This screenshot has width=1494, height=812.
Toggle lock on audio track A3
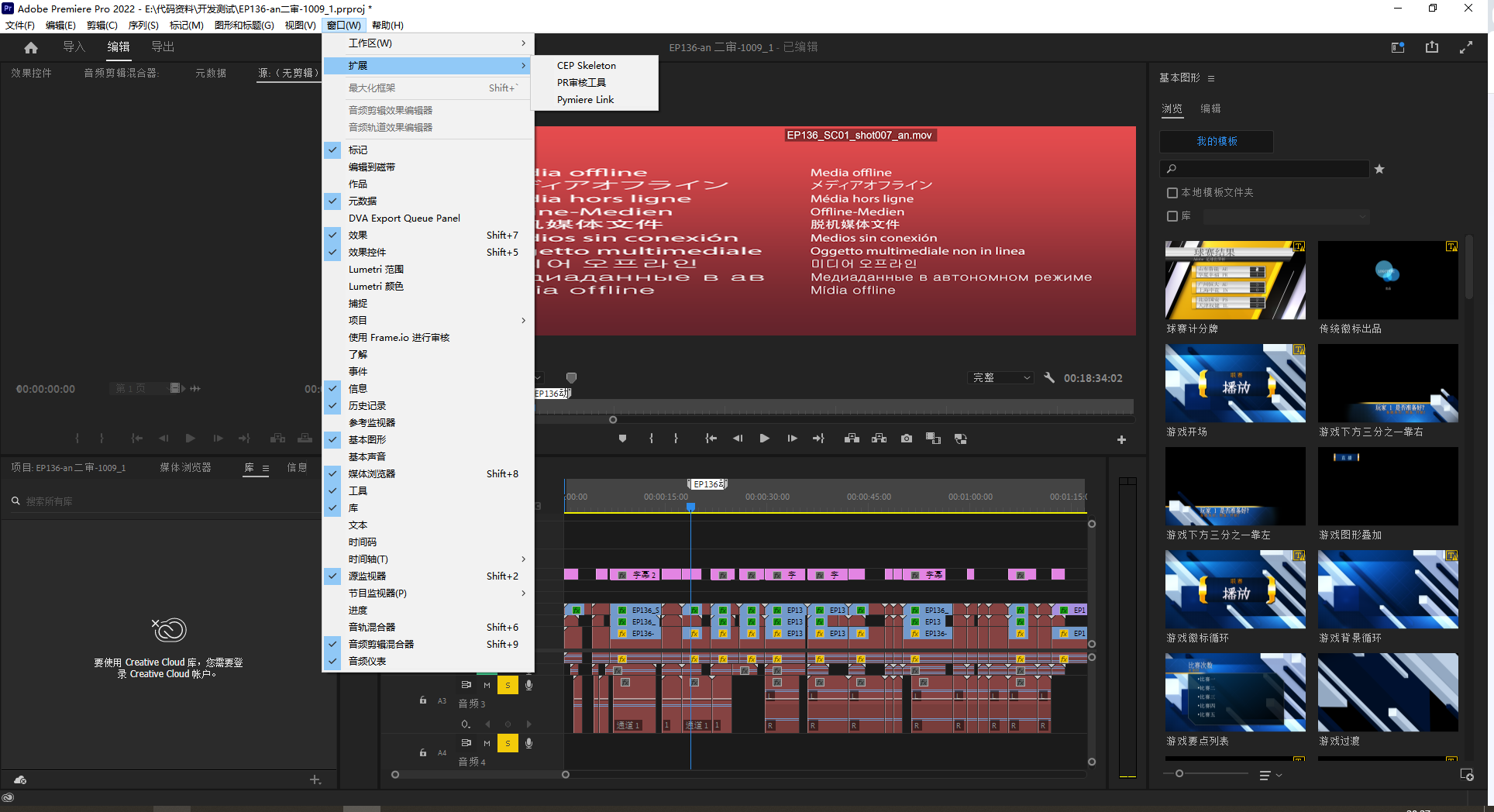(x=423, y=700)
